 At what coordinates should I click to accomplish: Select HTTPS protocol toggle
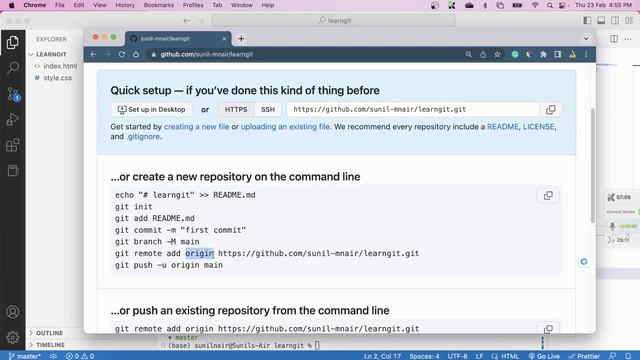pos(236,109)
